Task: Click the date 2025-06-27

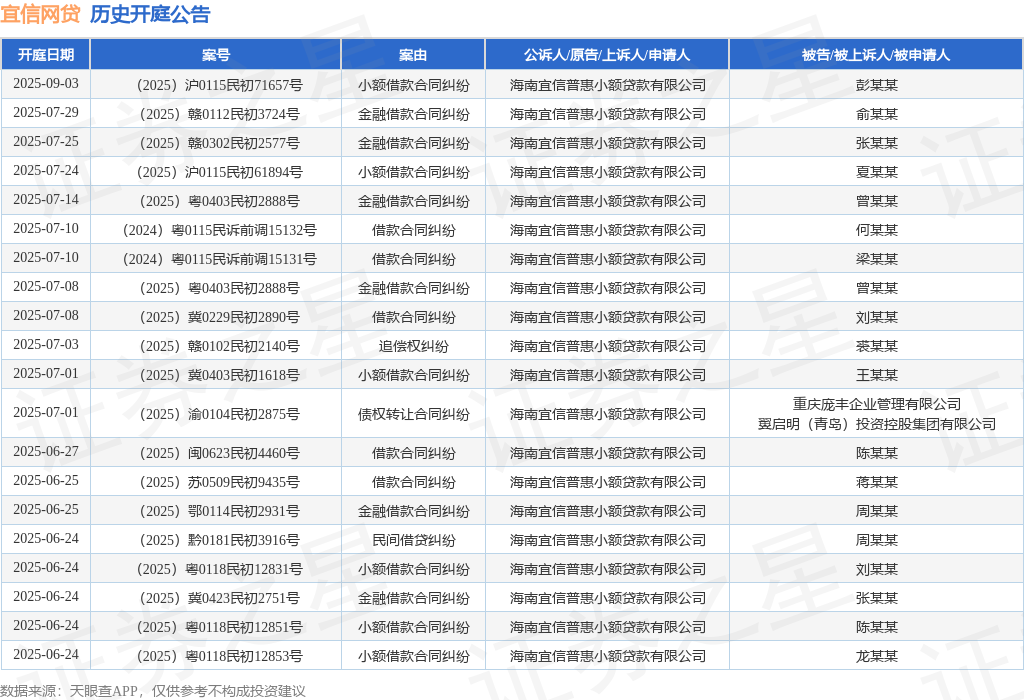Action: [46, 451]
